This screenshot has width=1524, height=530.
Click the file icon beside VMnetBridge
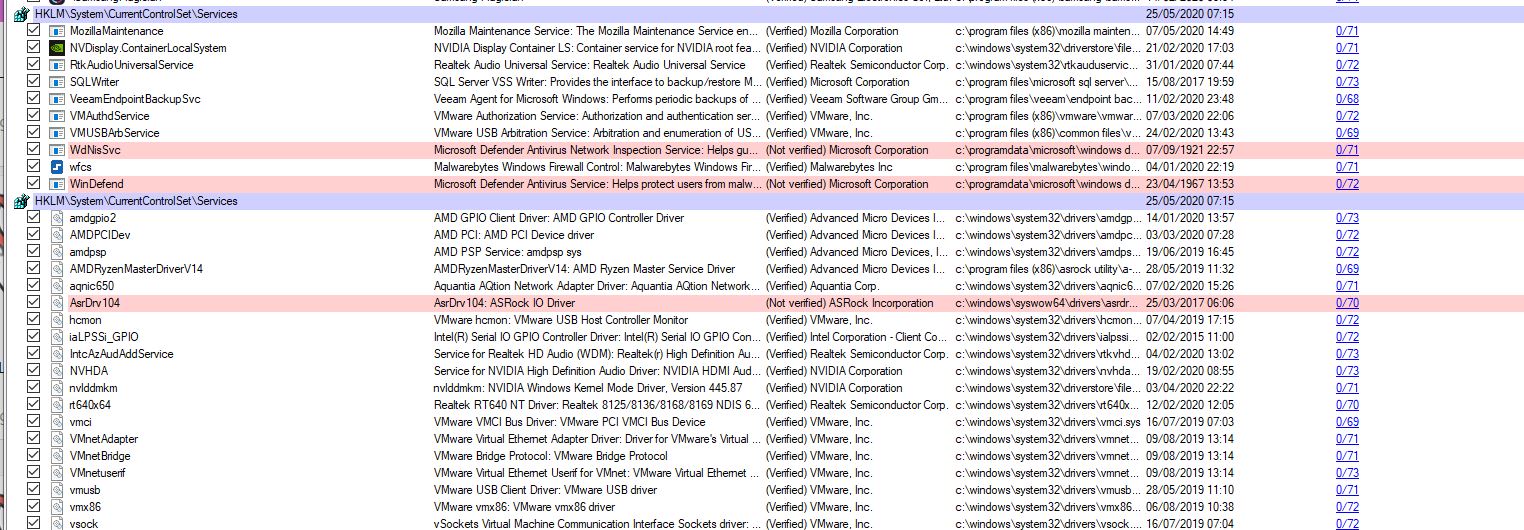tap(58, 456)
